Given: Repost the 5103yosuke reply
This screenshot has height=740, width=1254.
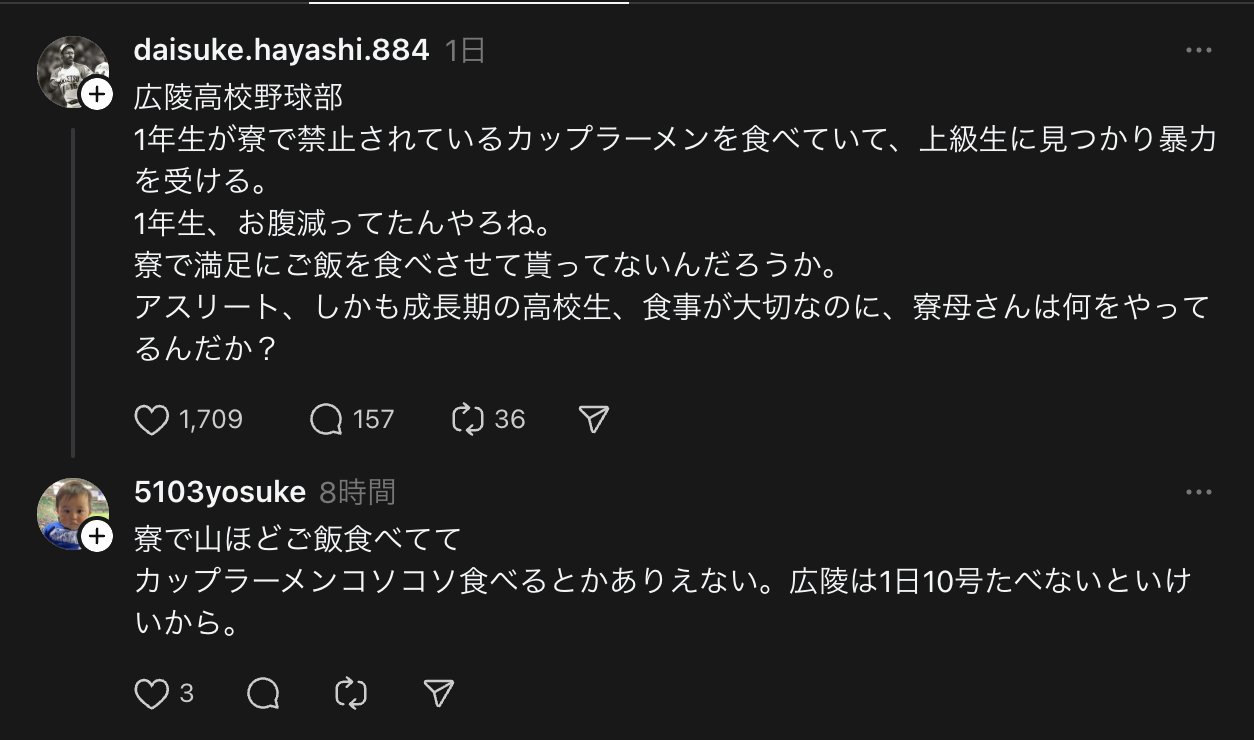Looking at the screenshot, I should tap(351, 693).
